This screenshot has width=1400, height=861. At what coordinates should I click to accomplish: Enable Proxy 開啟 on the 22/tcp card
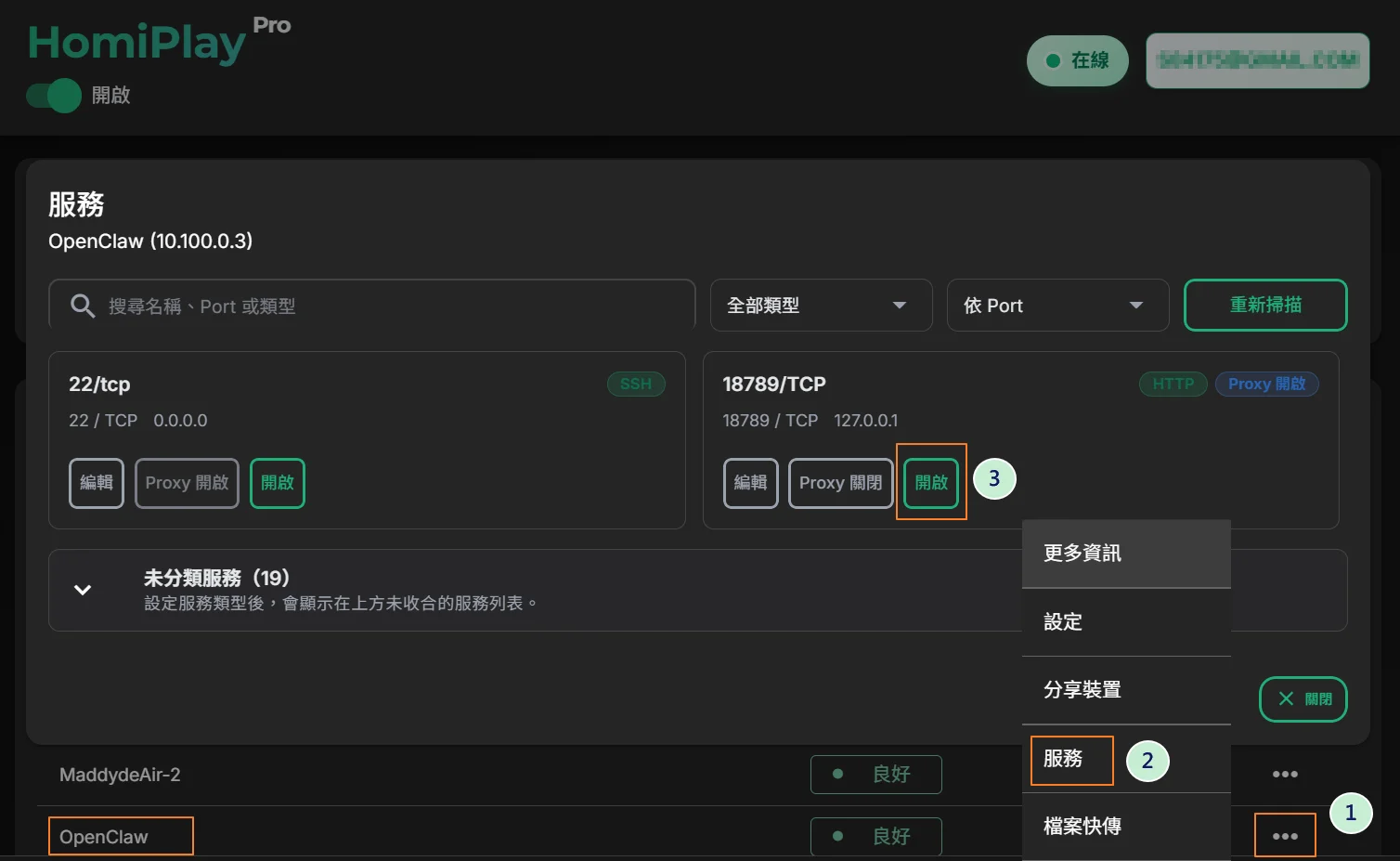tap(187, 483)
